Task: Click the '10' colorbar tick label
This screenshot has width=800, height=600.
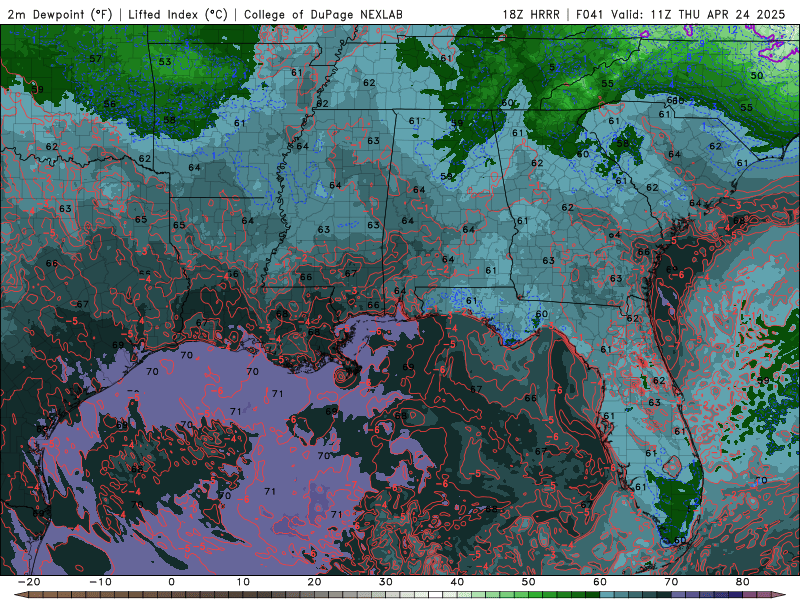Action: pos(243,582)
